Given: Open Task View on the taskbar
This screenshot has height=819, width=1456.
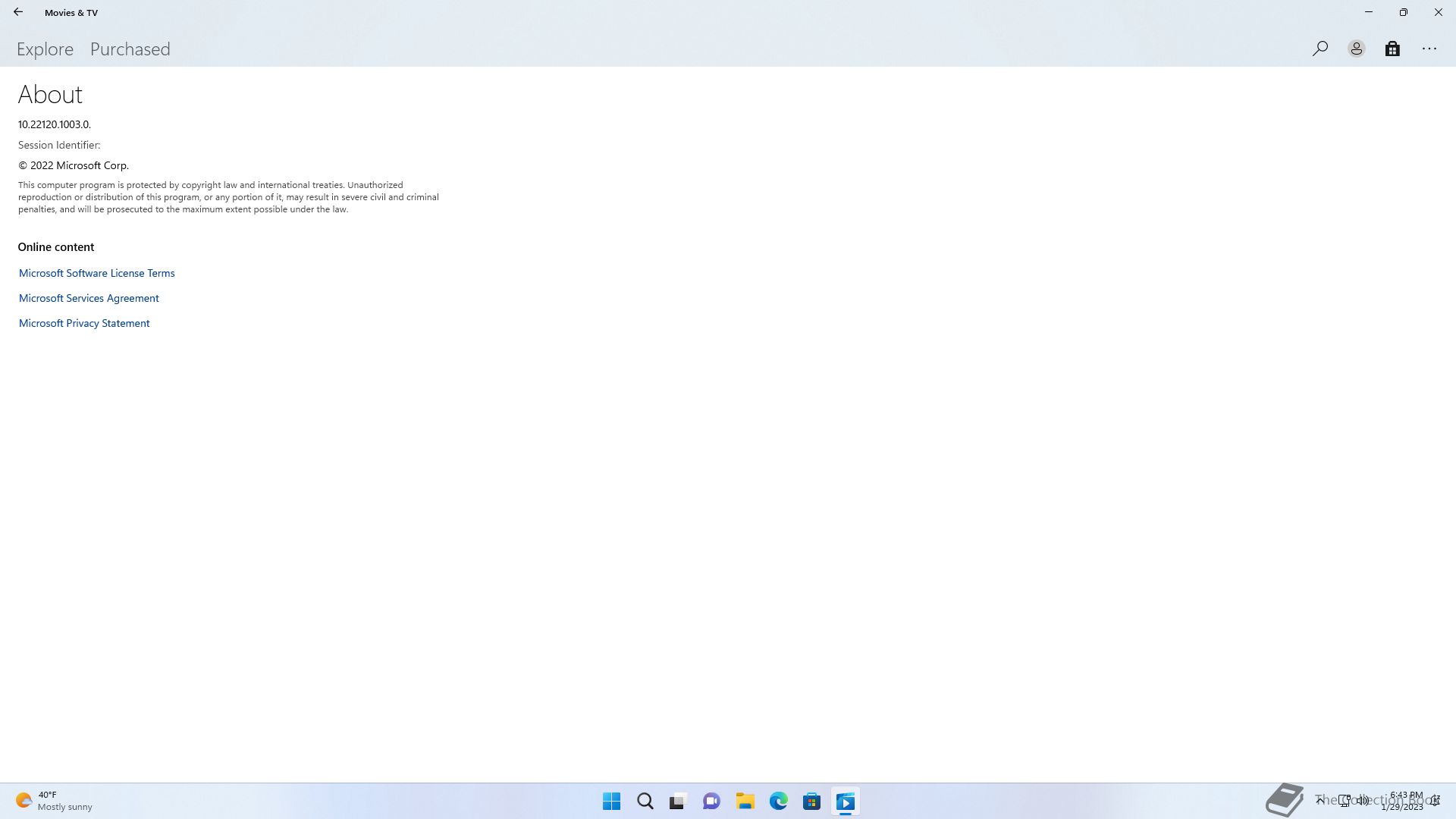Looking at the screenshot, I should click(x=678, y=801).
